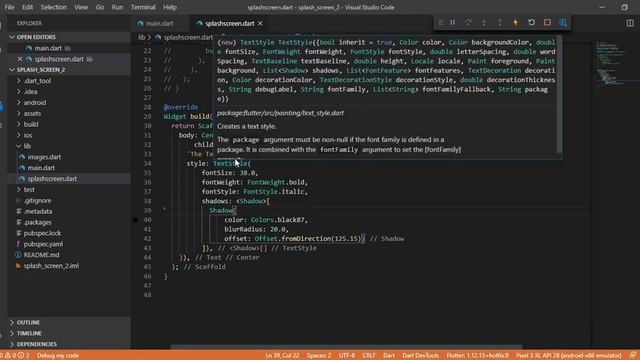Open Dart DevTools widget inspector icon
This screenshot has height=360, width=640.
[563, 22]
